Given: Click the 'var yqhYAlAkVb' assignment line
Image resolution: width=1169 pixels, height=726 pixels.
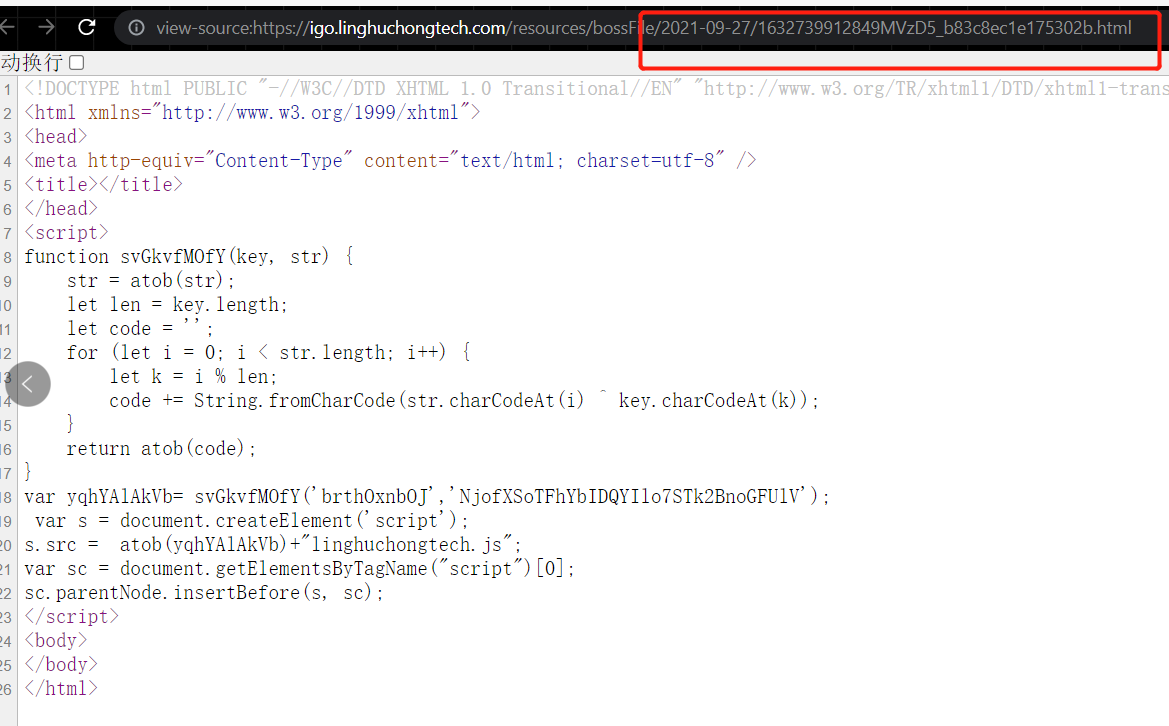Looking at the screenshot, I should pos(426,496).
